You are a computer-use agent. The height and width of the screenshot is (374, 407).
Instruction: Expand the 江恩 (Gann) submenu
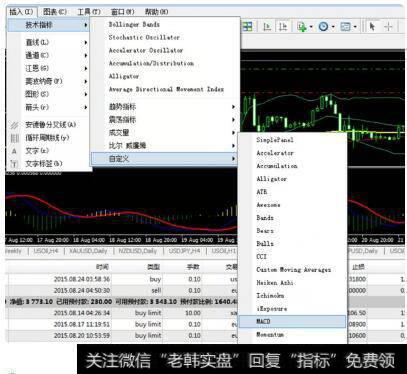[49, 68]
